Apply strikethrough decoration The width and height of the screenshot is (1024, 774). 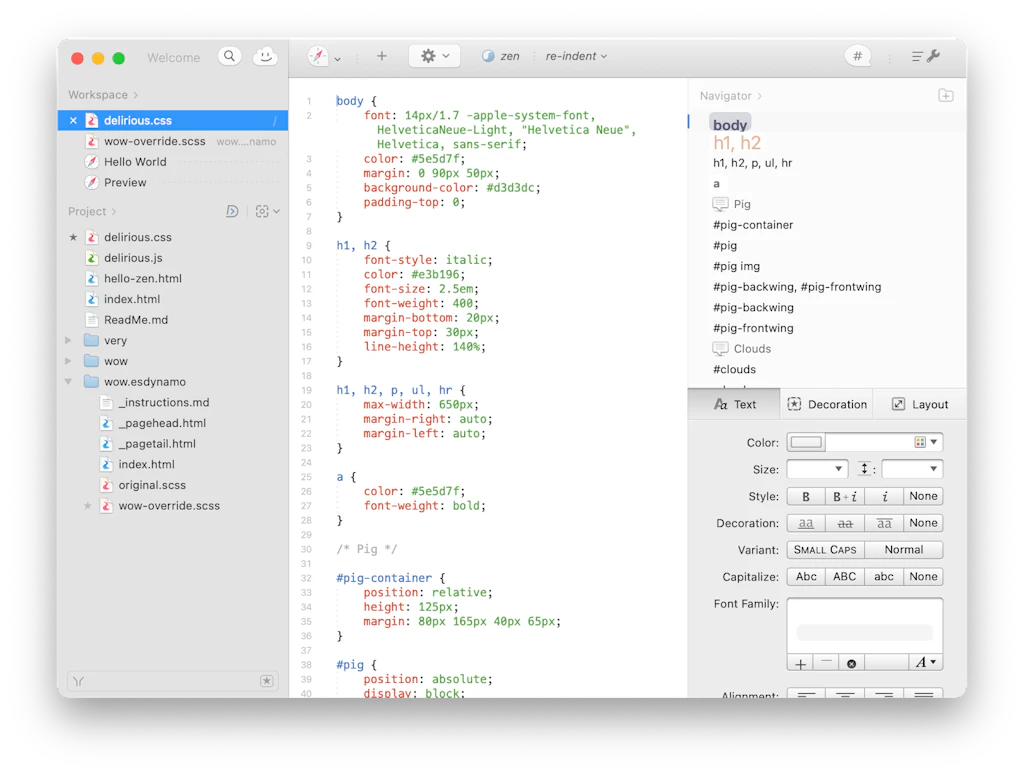[x=844, y=523]
